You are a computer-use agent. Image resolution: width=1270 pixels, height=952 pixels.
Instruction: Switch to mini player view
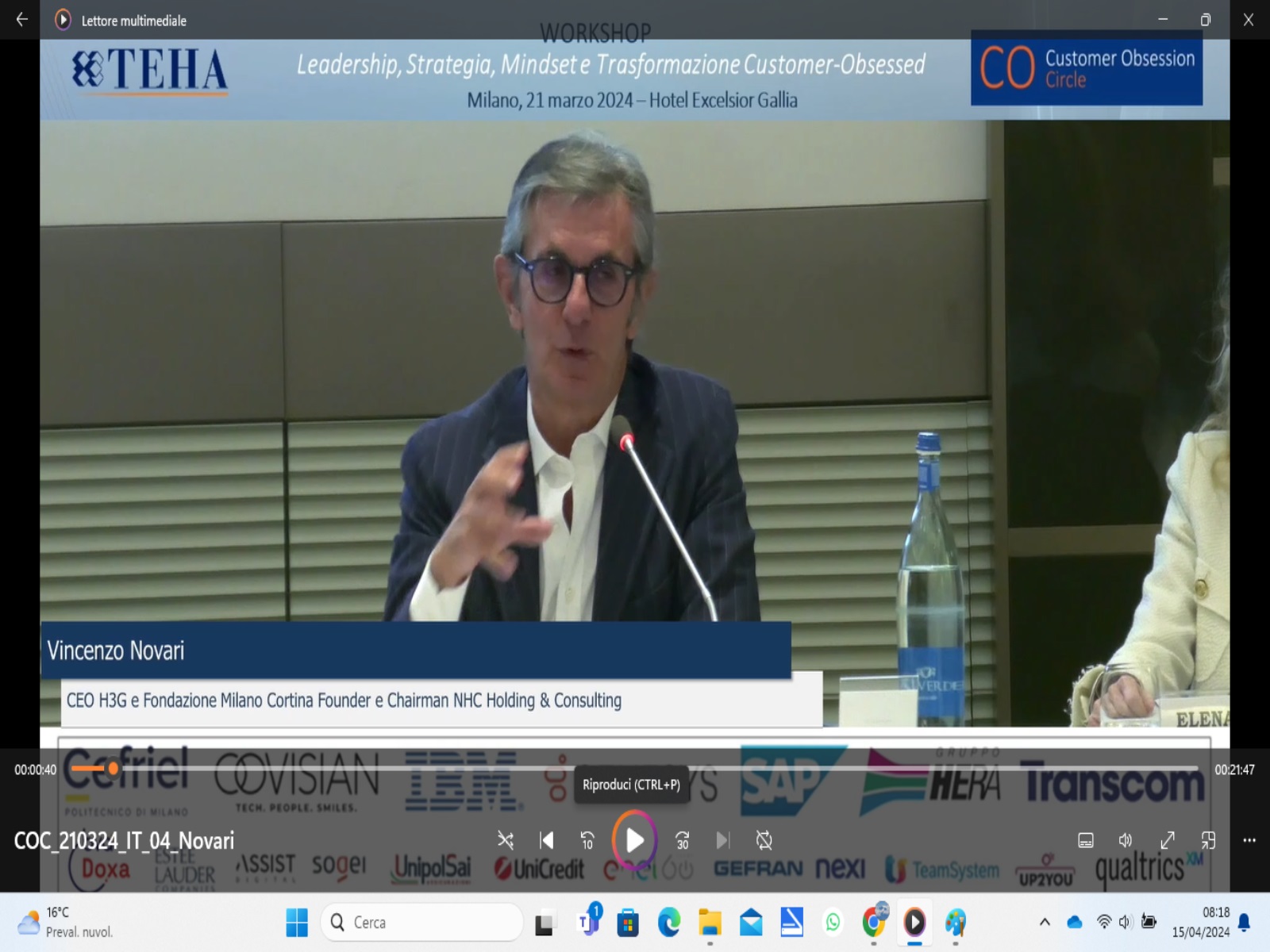pyautogui.click(x=1208, y=840)
